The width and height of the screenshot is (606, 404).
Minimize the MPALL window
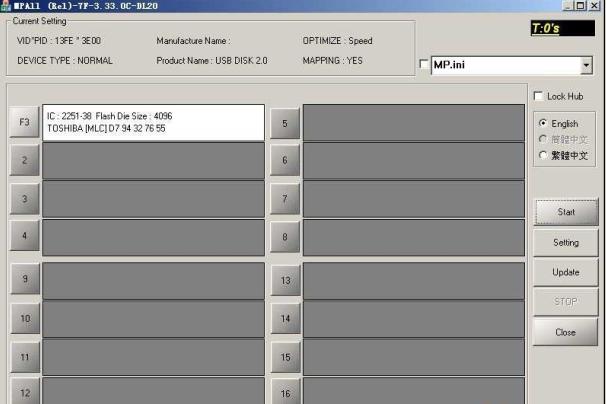tap(567, 5)
